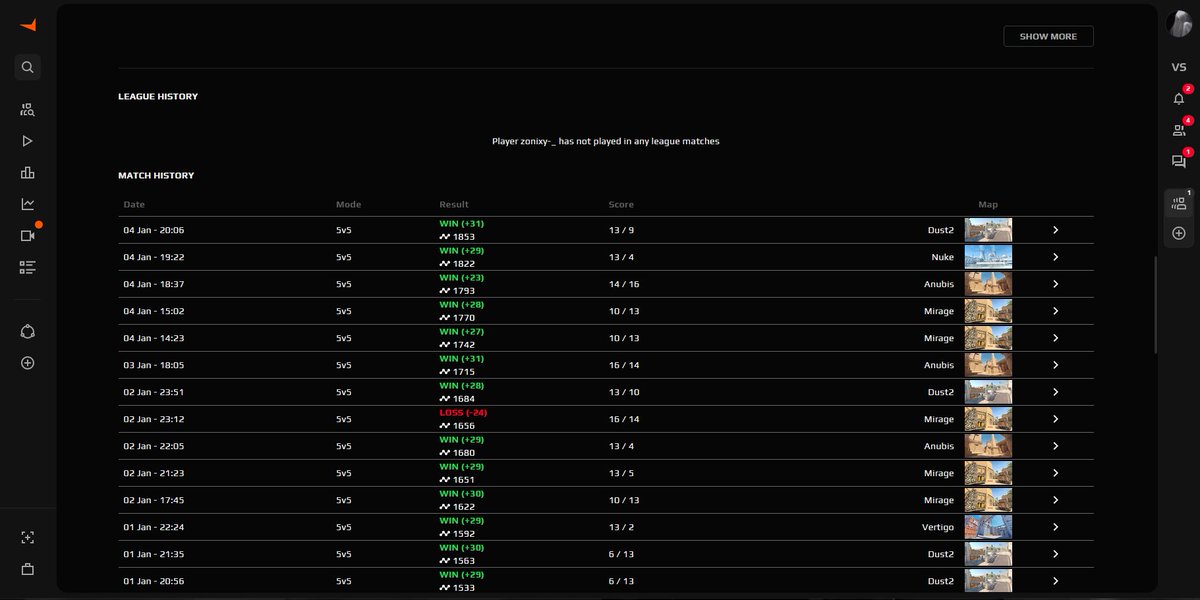
Task: Click the focus-frame icon near sidebar bottom
Action: point(28,537)
